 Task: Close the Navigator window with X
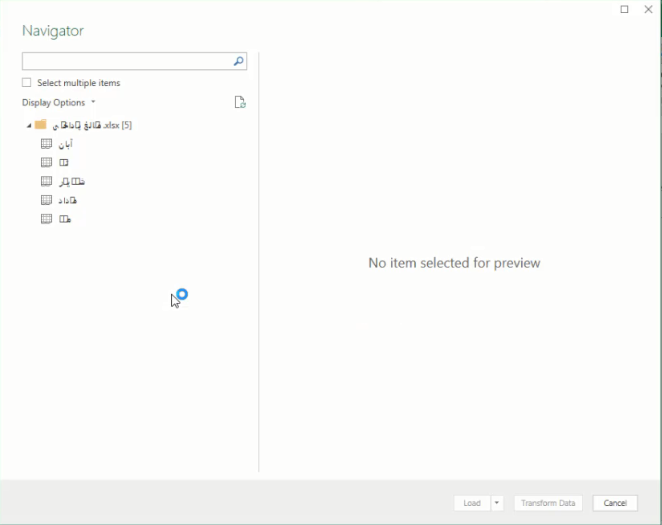pos(648,9)
